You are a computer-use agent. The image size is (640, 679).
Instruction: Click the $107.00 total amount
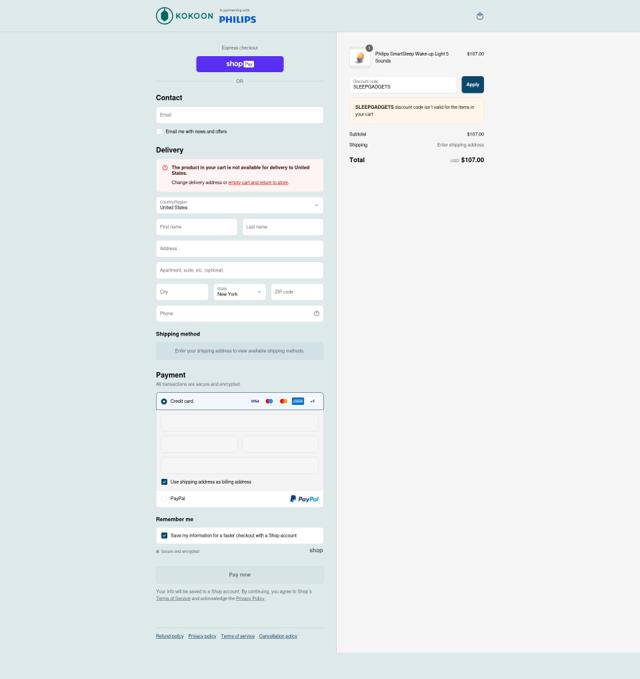472,160
